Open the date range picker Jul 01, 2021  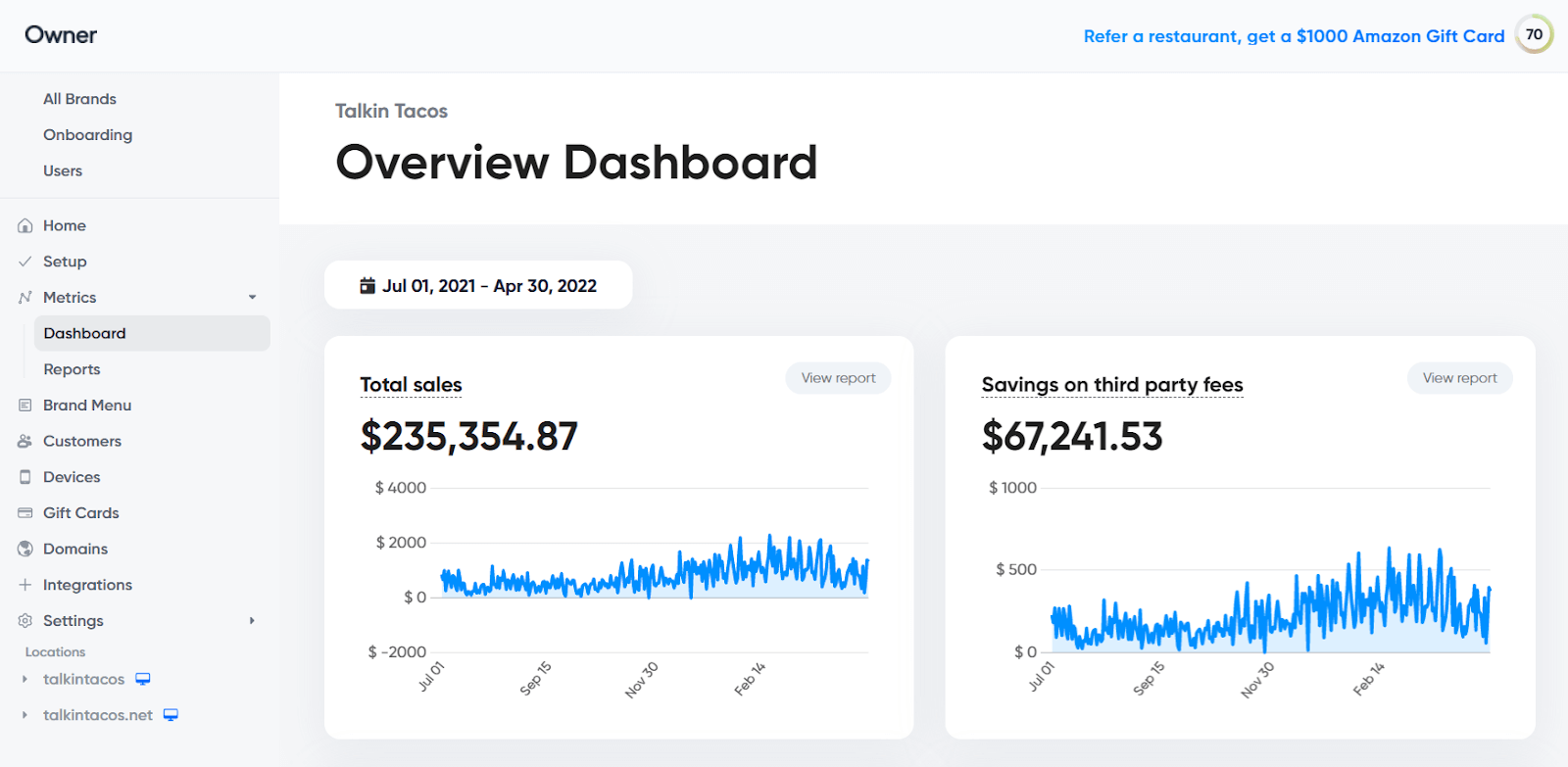tap(478, 285)
